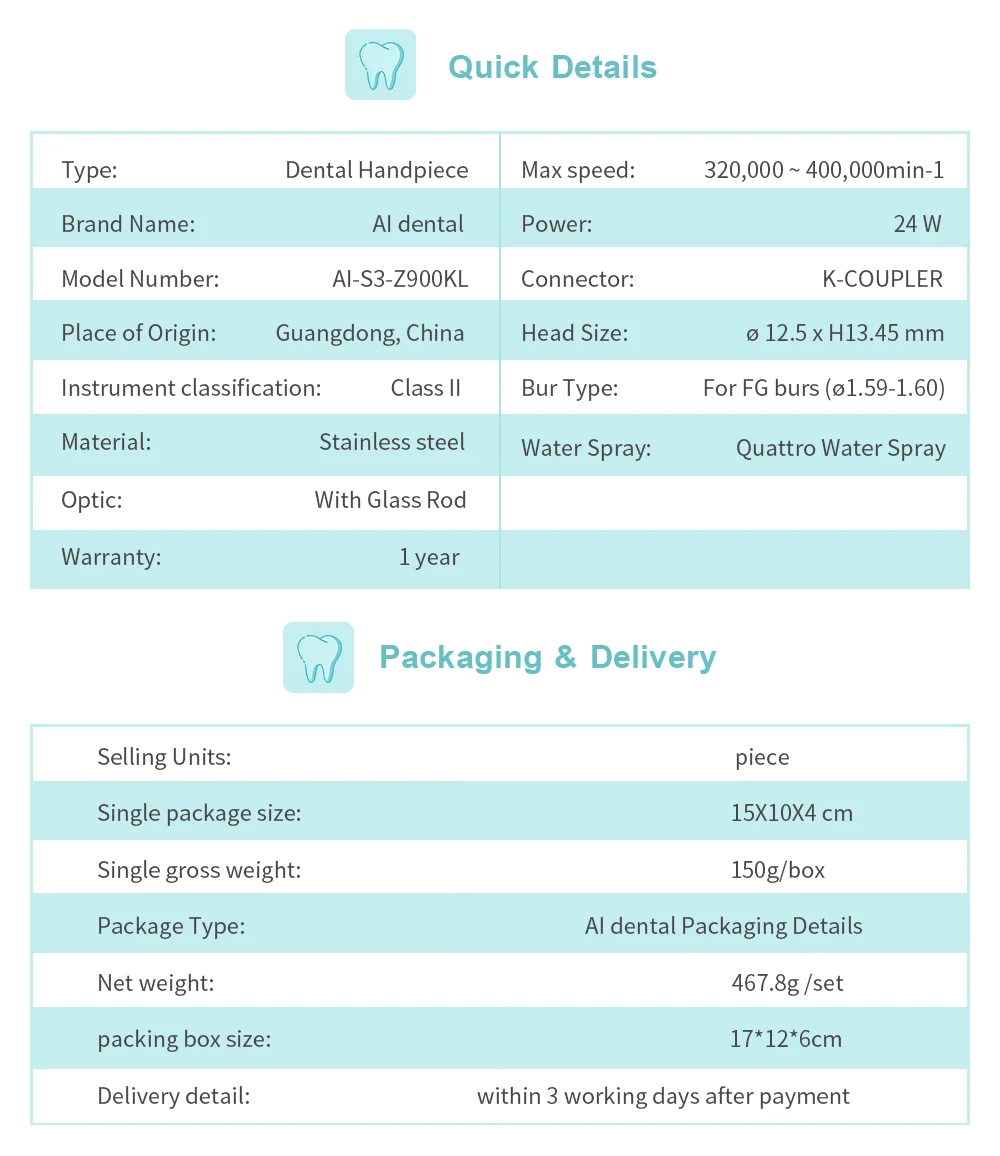Click the Quick Details heading
This screenshot has height=1156, width=1000.
point(552,67)
